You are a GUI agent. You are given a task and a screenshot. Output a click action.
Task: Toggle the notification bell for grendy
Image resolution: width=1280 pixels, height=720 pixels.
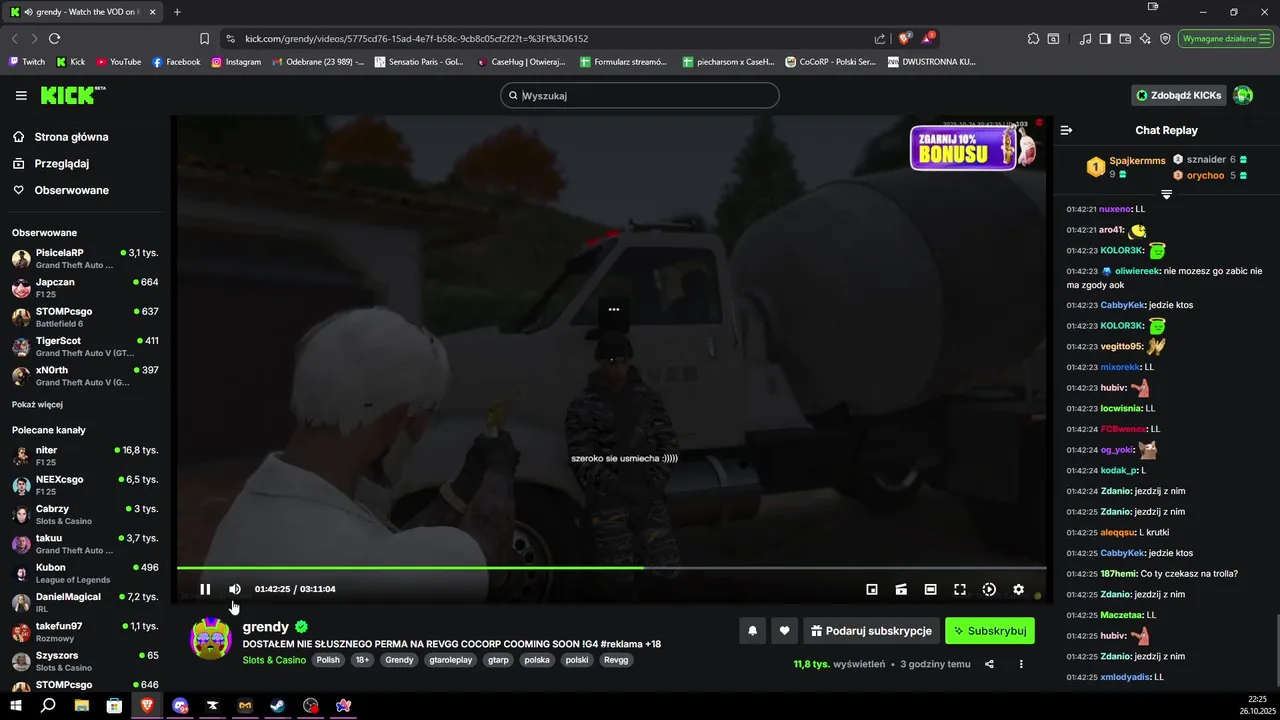point(752,631)
